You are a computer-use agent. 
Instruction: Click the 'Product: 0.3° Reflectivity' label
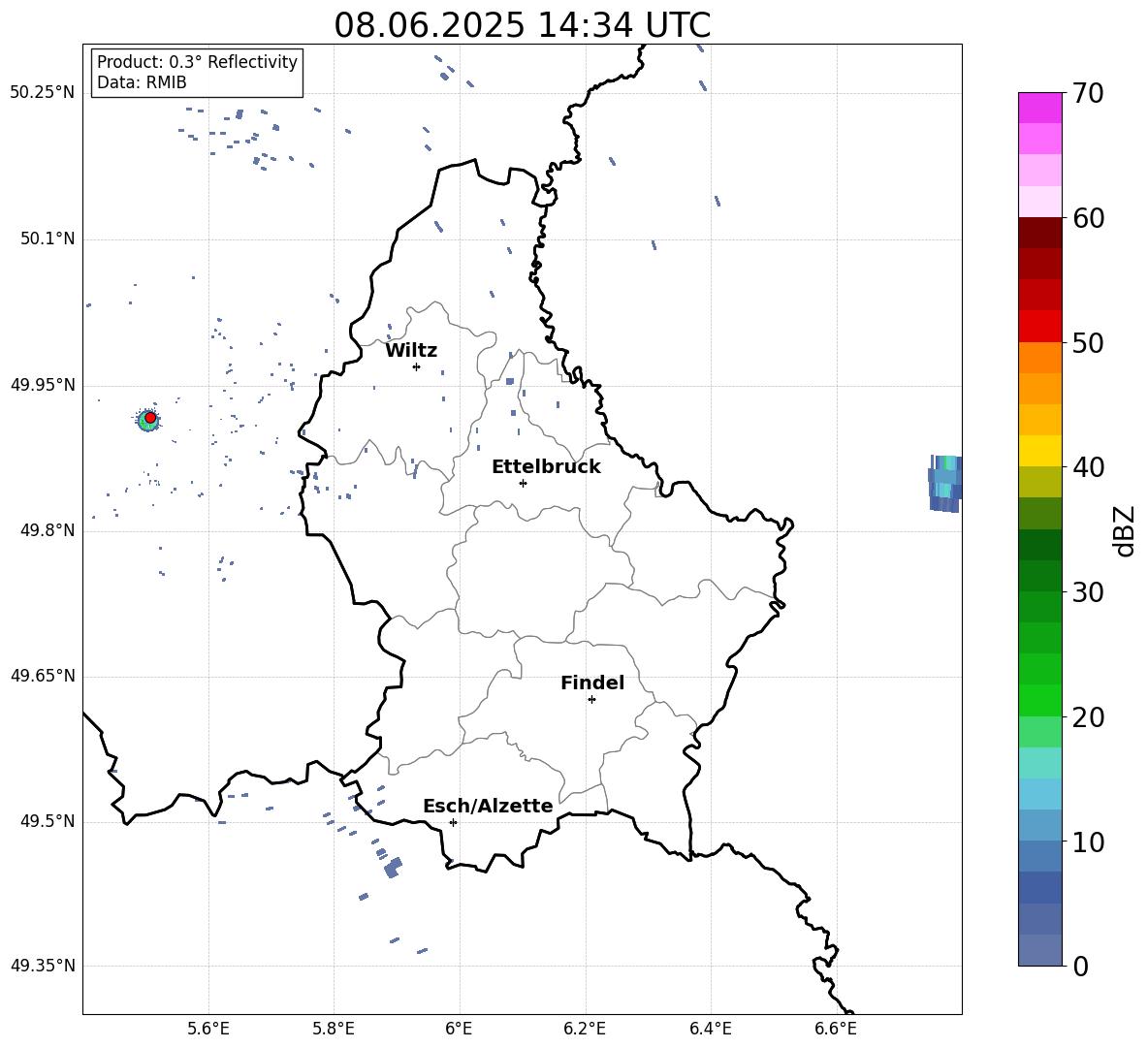[x=197, y=61]
